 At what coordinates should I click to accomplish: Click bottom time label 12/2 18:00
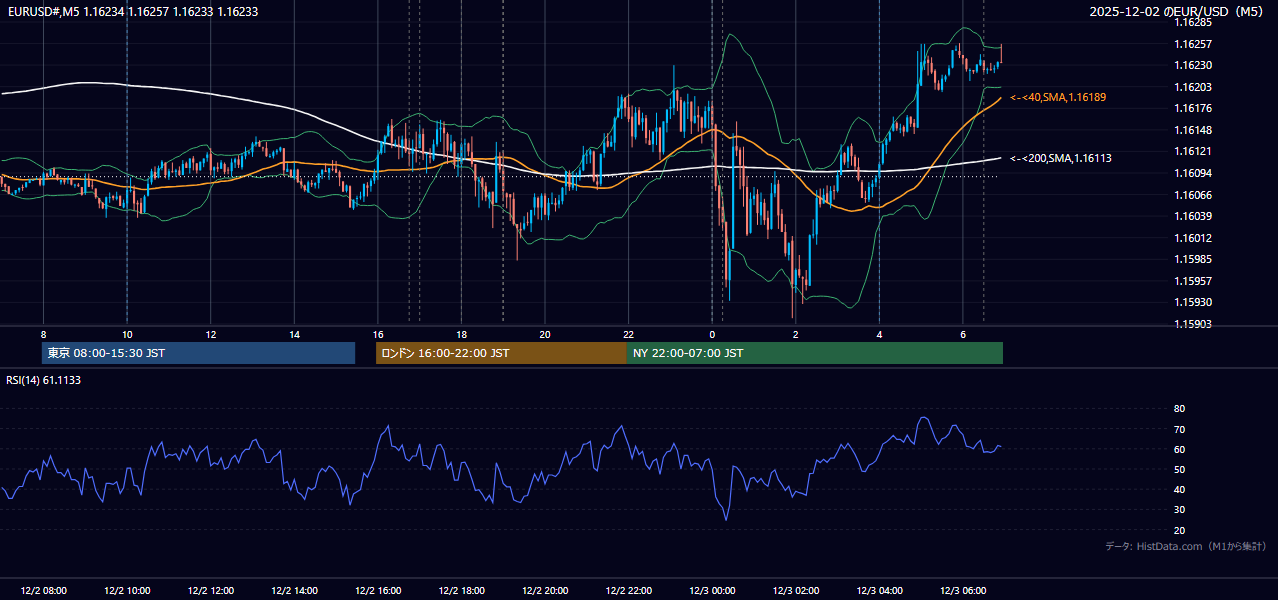[461, 590]
